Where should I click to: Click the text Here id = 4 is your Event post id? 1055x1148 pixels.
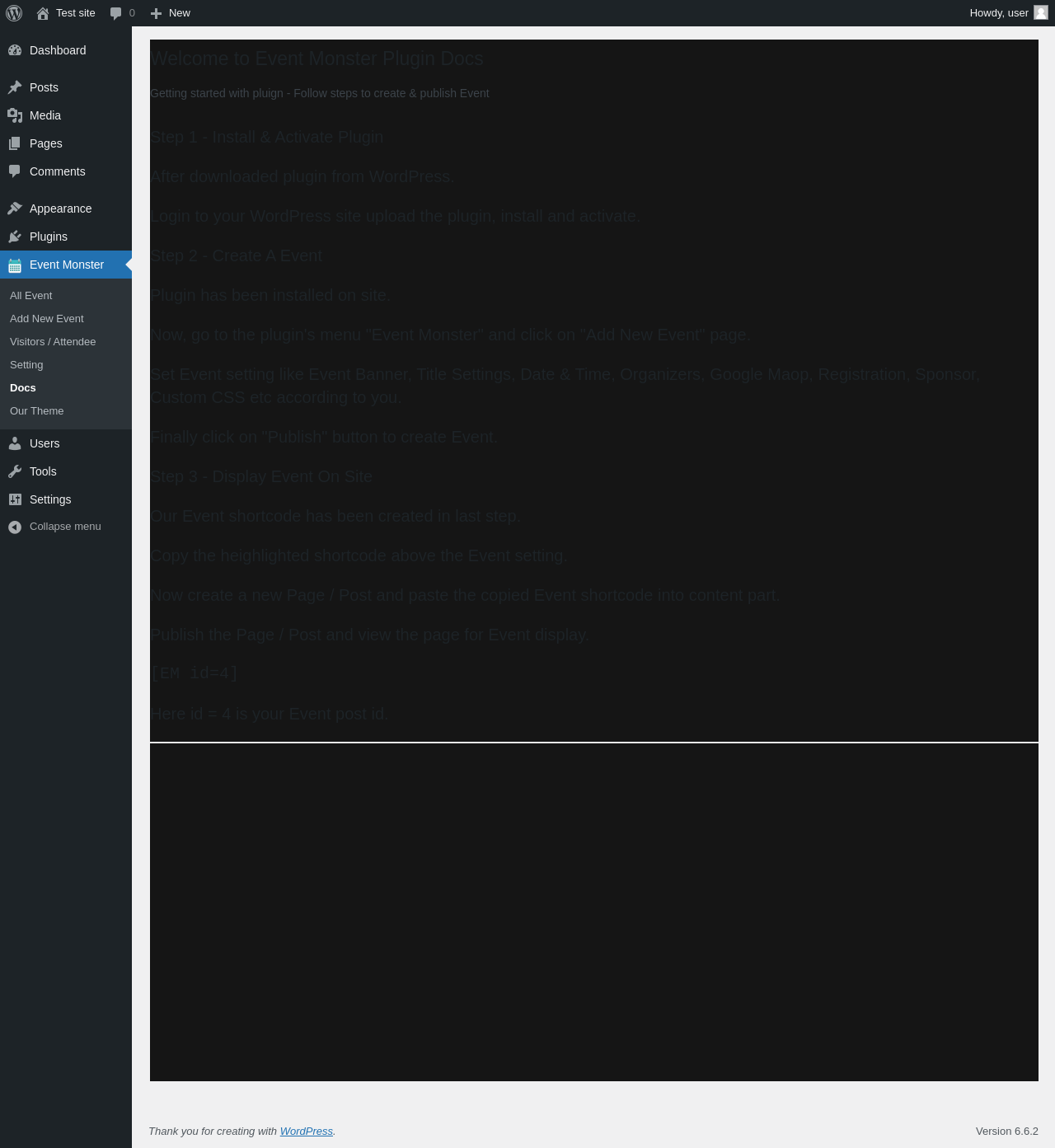coord(269,714)
